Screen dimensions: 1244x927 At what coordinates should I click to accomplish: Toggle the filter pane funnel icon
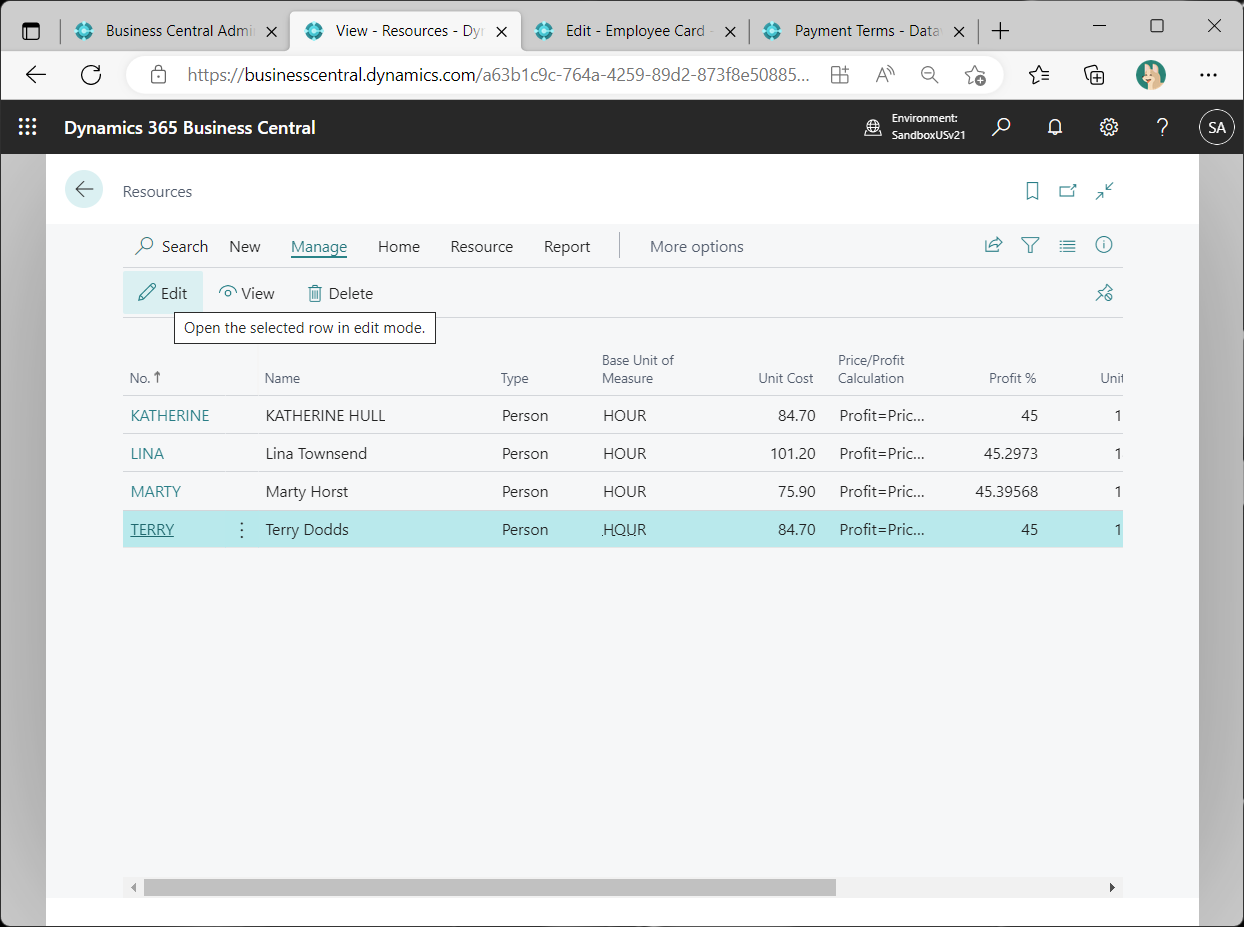click(1030, 245)
